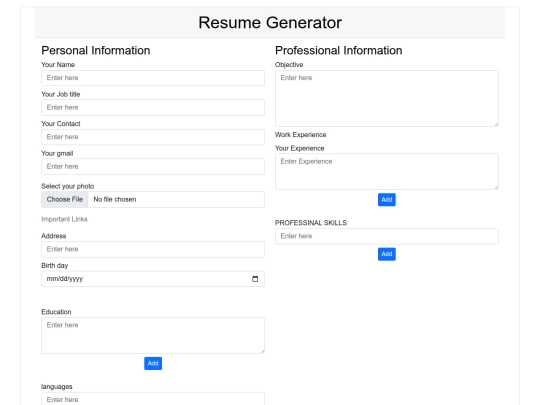The height and width of the screenshot is (405, 540).
Task: Click the languages input field
Action: pos(153,399)
